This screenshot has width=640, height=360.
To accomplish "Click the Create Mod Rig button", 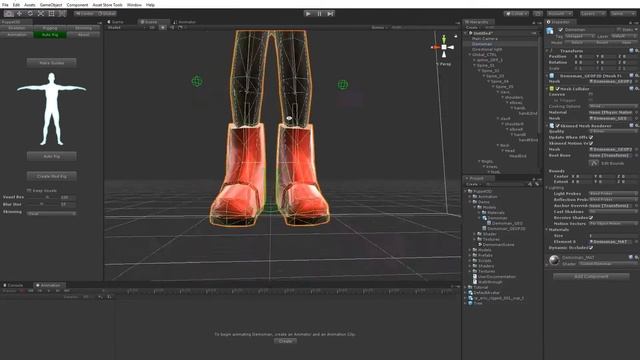I will 51,176.
